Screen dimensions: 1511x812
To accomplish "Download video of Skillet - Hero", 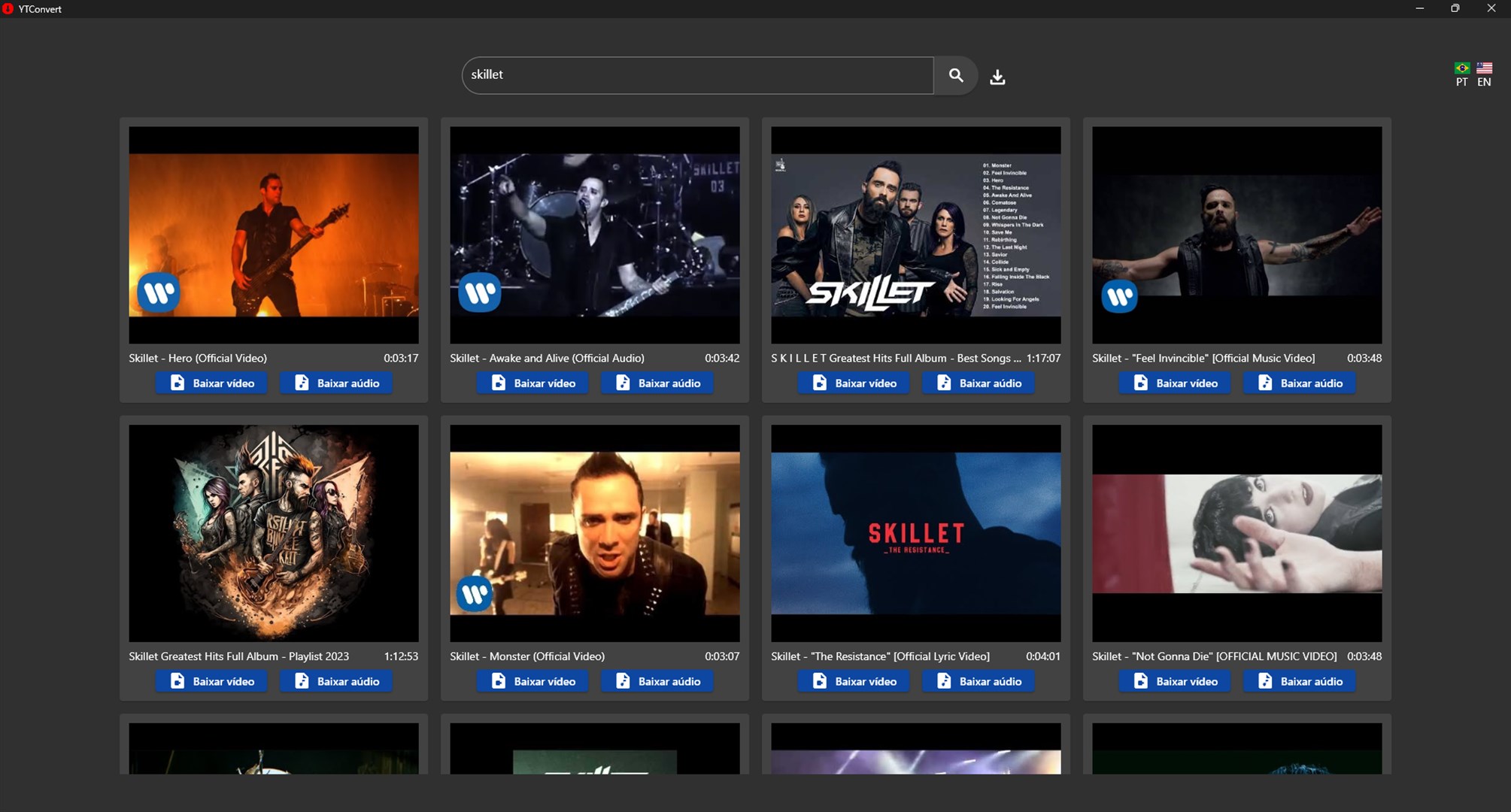I will click(211, 383).
